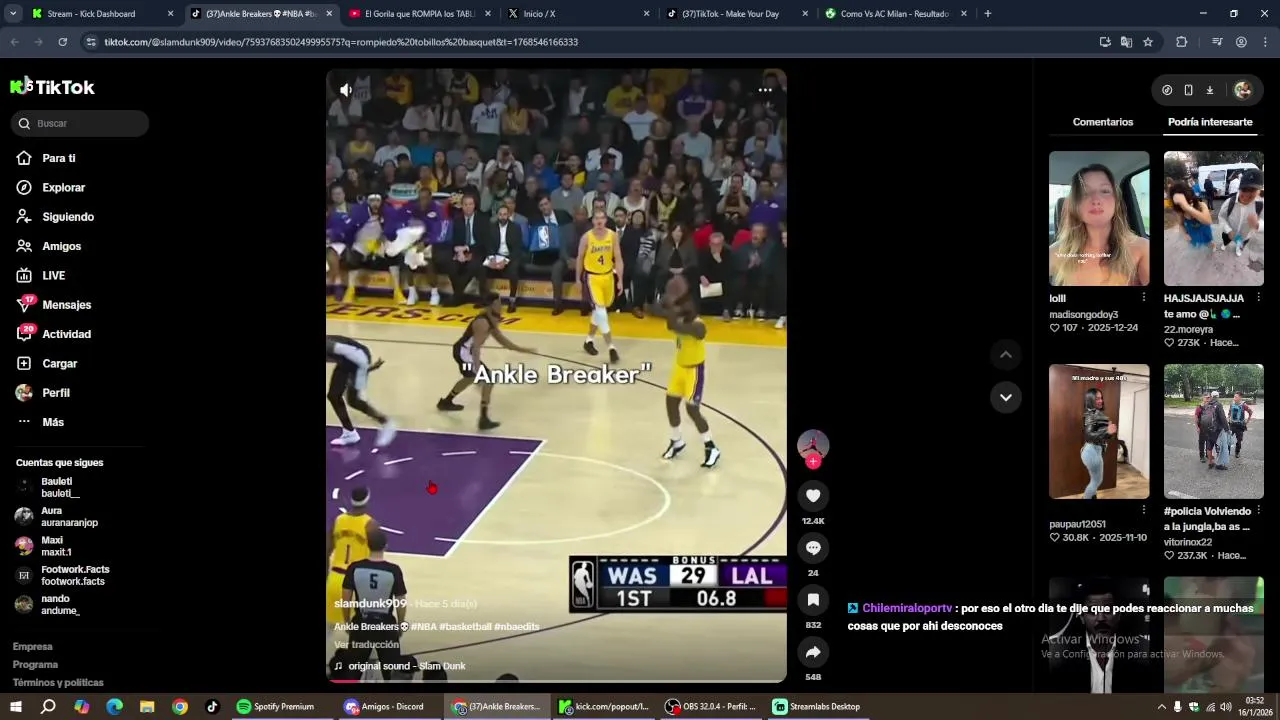Open the slamdunk909 username link on video
Viewport: 1280px width, 720px height.
pos(370,604)
